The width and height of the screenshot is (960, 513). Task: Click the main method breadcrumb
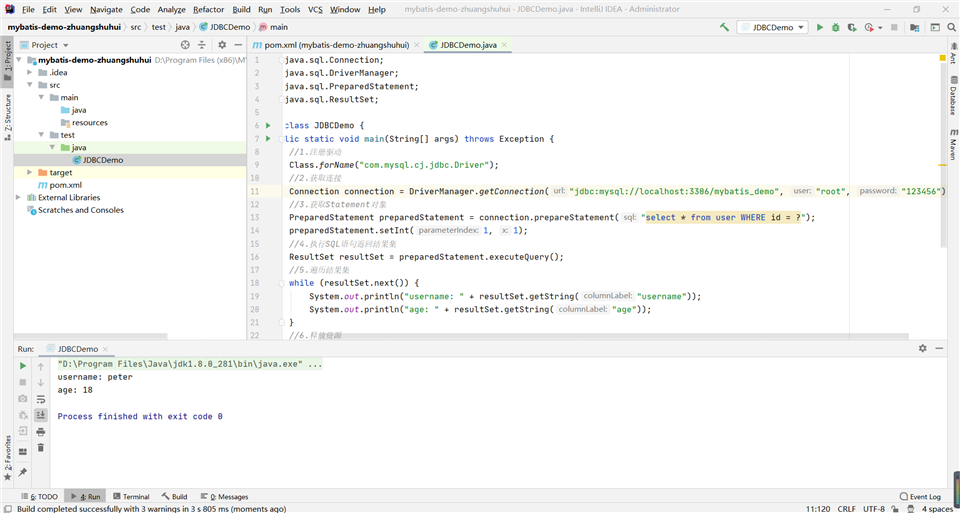click(274, 27)
